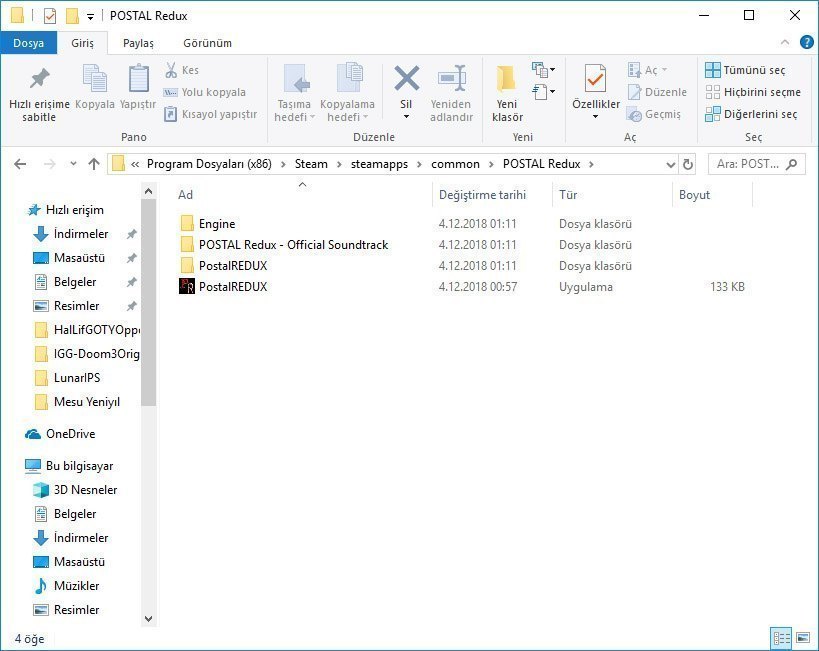Open pinned Masaüstü under Hızlı erişim
The image size is (819, 651).
click(79, 258)
